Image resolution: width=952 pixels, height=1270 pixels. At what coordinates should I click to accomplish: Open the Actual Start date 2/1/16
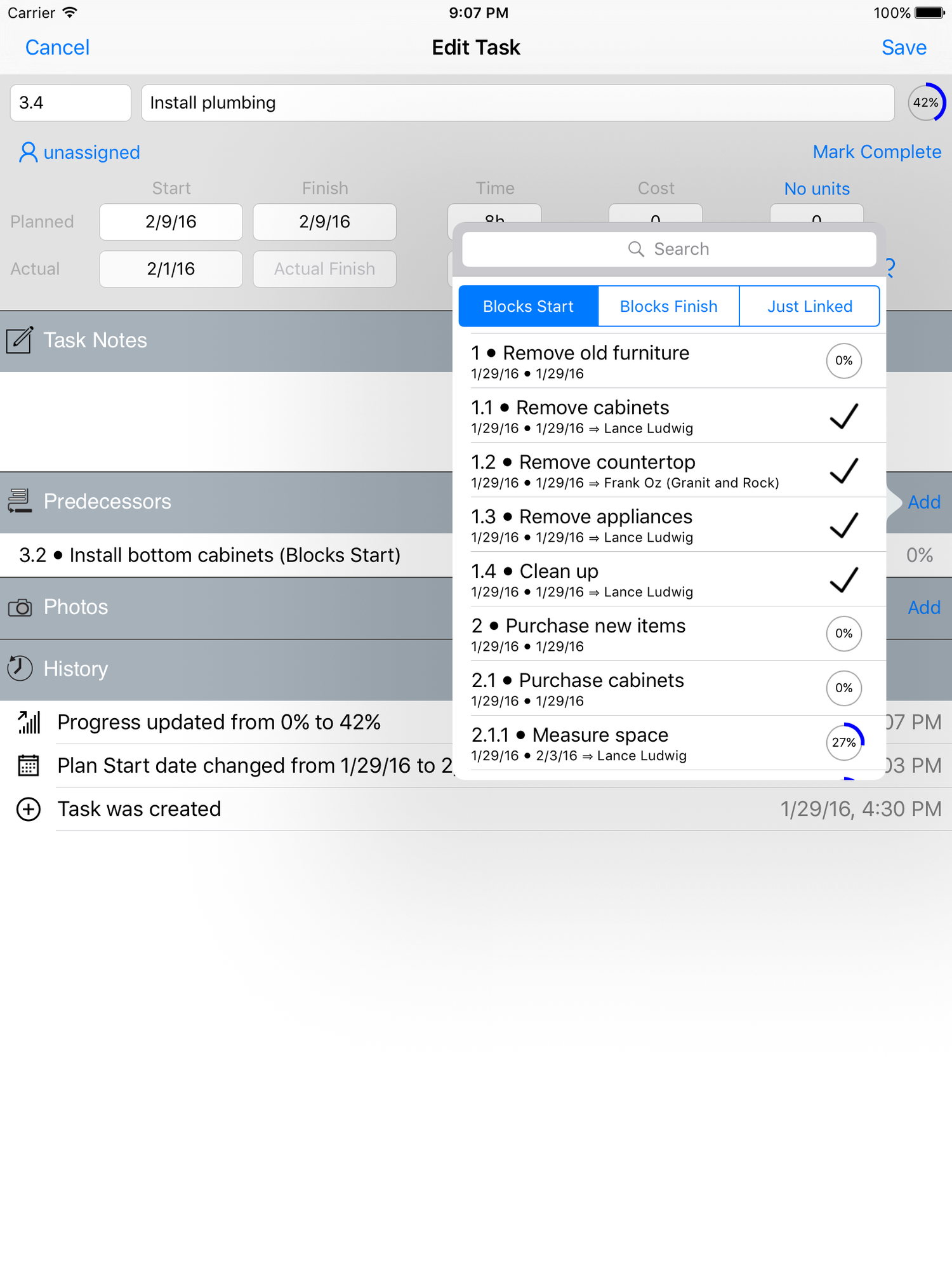171,269
